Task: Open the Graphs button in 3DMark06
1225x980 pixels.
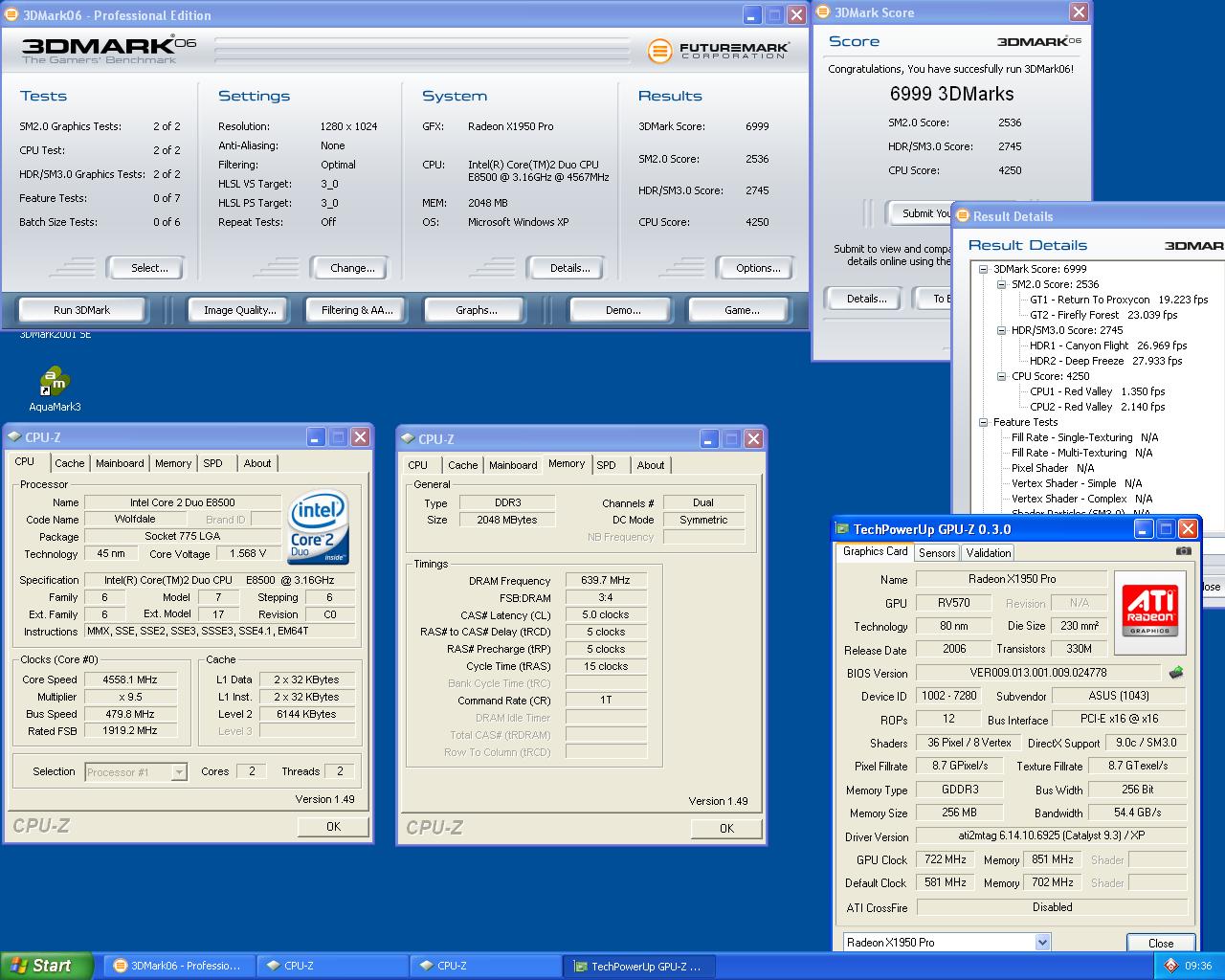Action: point(477,310)
